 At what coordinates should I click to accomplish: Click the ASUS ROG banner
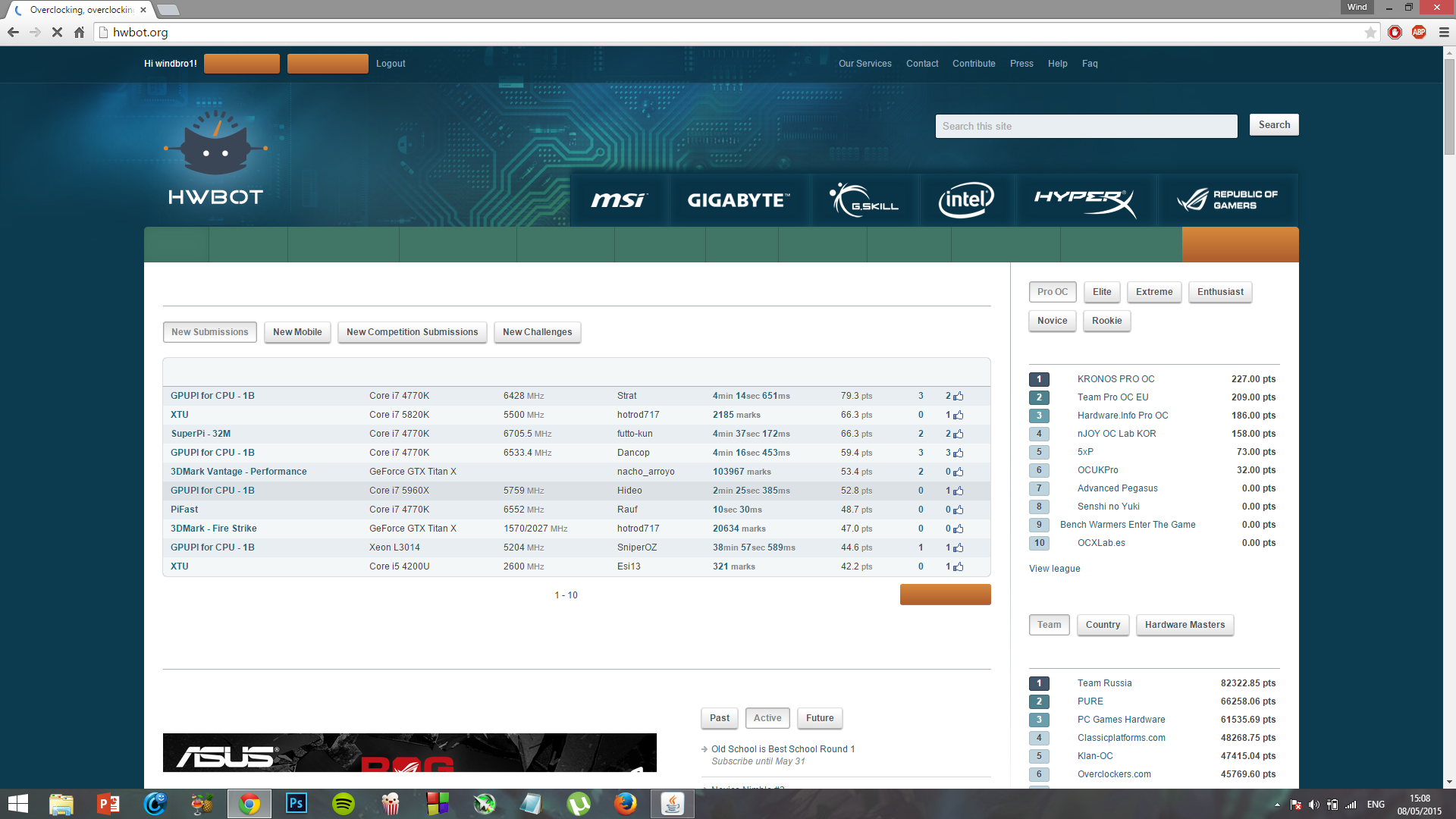point(409,752)
